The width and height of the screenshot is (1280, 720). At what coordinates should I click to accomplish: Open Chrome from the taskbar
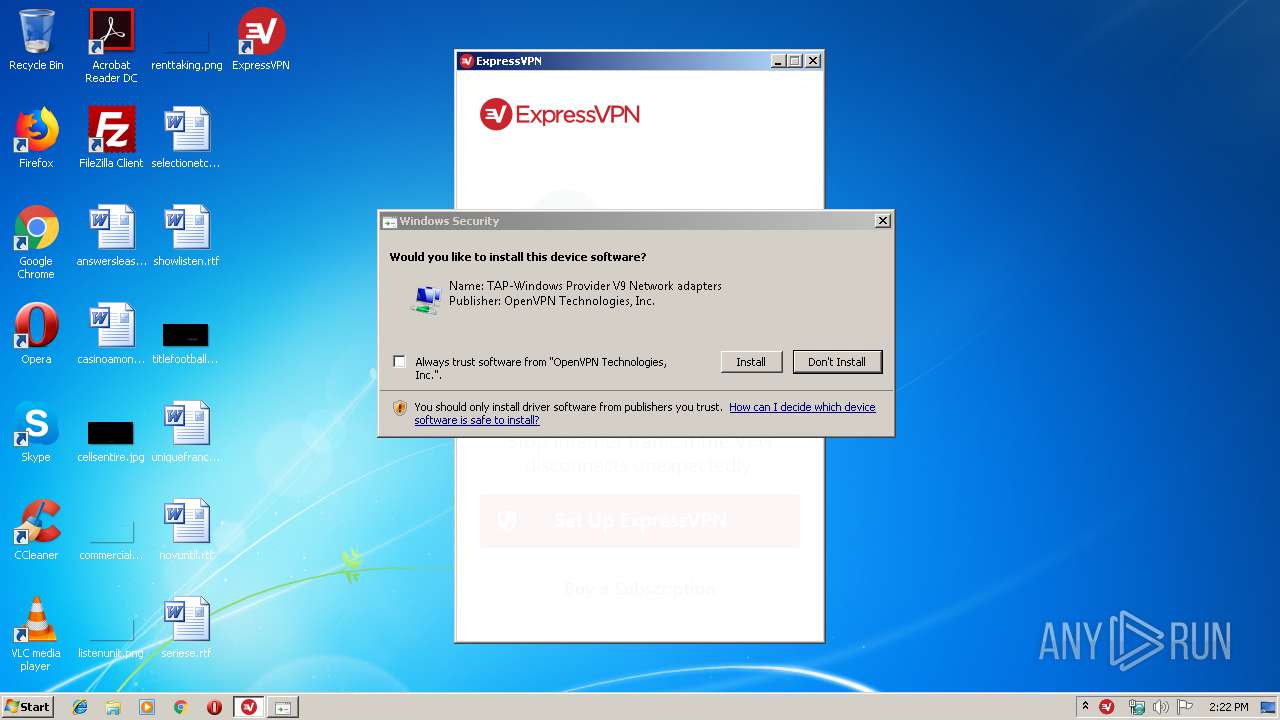point(181,707)
